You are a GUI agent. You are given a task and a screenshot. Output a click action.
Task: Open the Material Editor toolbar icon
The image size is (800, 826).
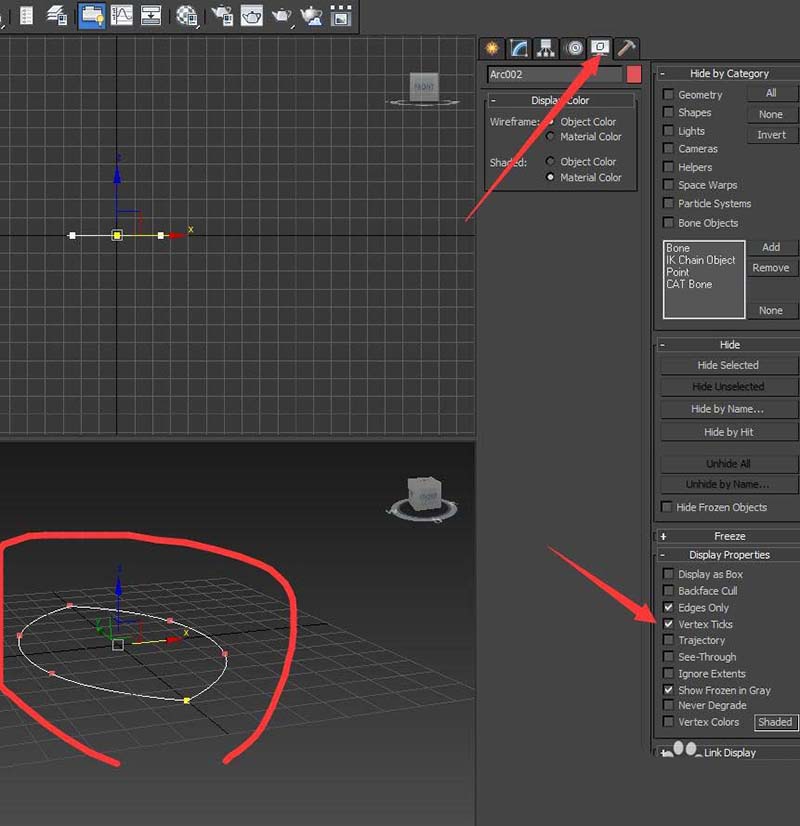187,15
